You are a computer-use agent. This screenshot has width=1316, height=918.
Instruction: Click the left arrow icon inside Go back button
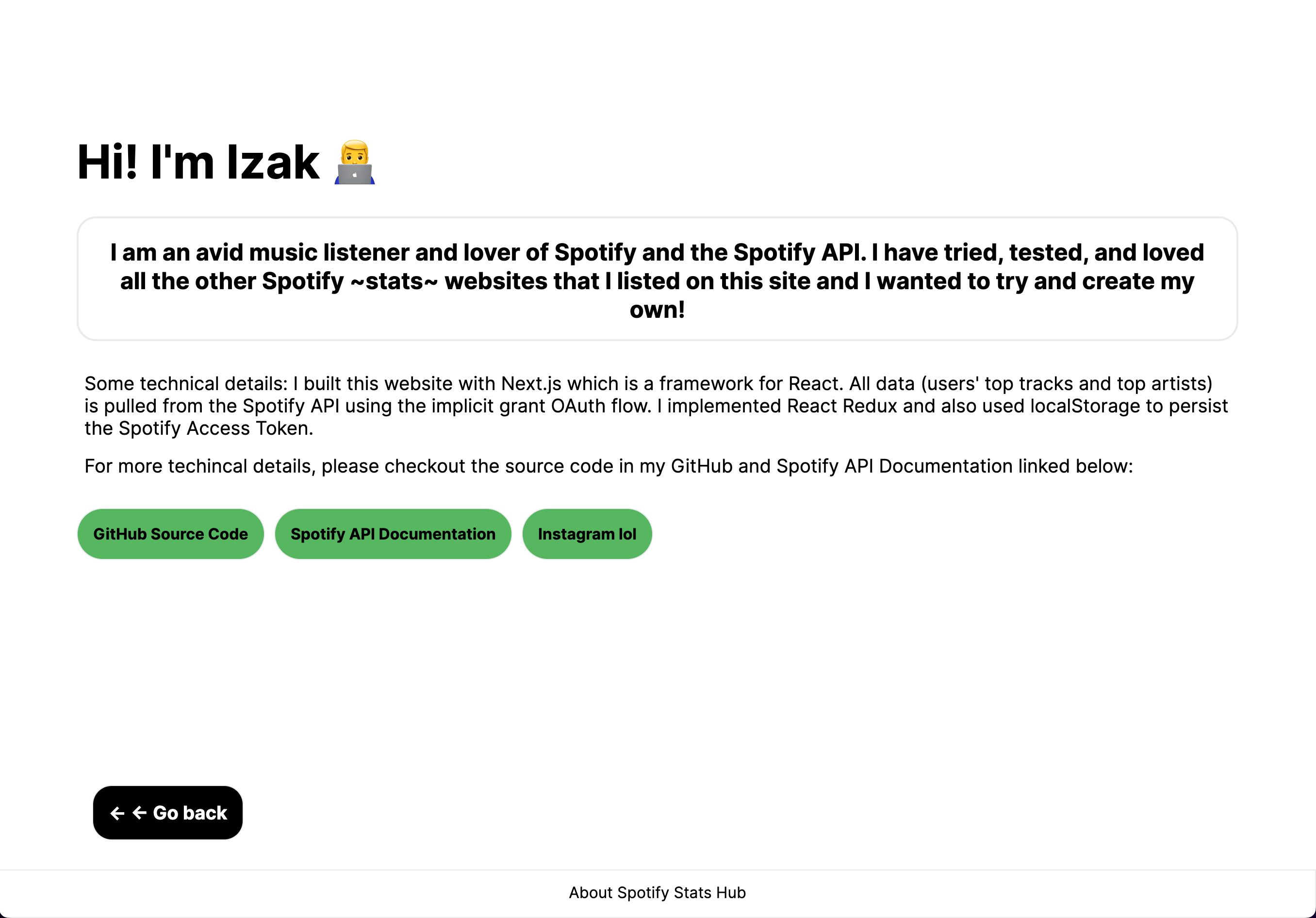[117, 813]
